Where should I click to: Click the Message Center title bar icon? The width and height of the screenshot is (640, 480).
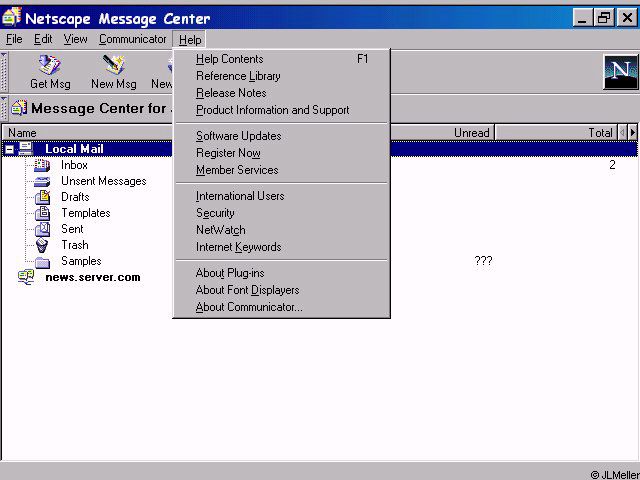pos(11,17)
